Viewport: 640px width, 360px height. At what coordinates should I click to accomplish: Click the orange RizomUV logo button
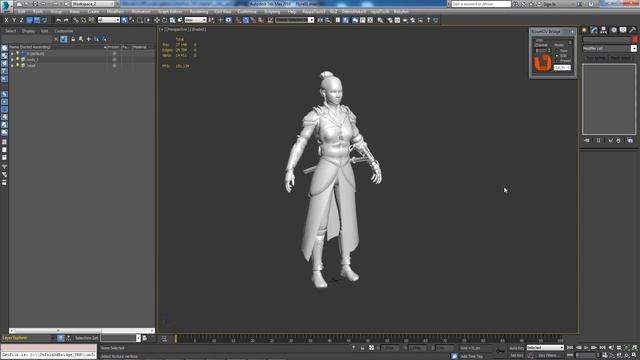(543, 62)
